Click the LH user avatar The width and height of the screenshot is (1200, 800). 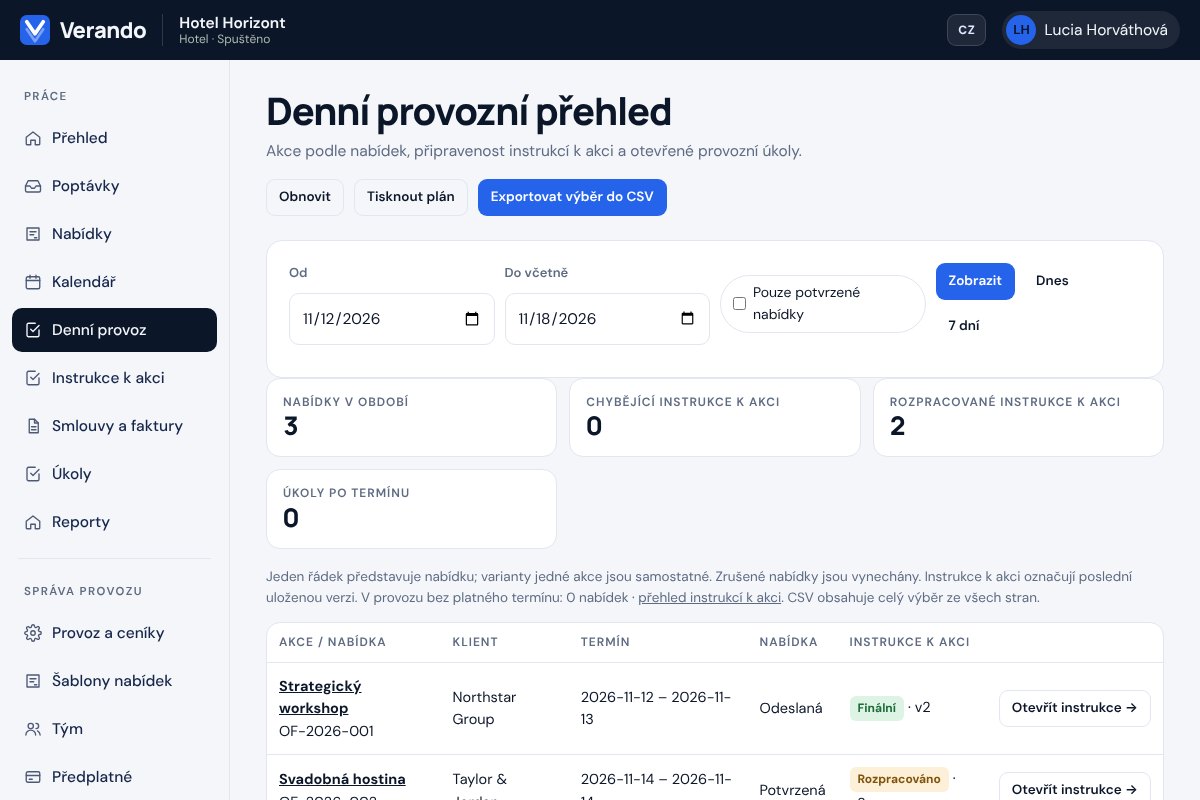1021,30
